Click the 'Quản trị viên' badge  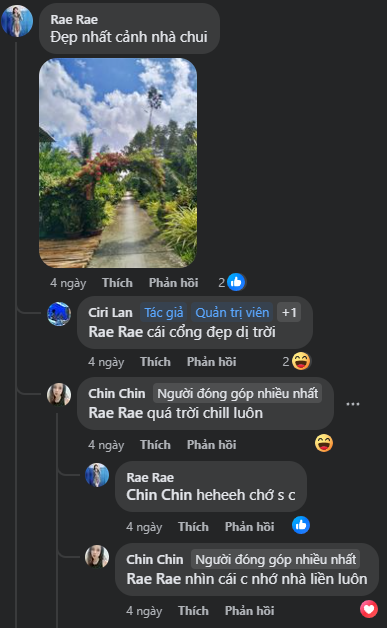click(x=232, y=312)
